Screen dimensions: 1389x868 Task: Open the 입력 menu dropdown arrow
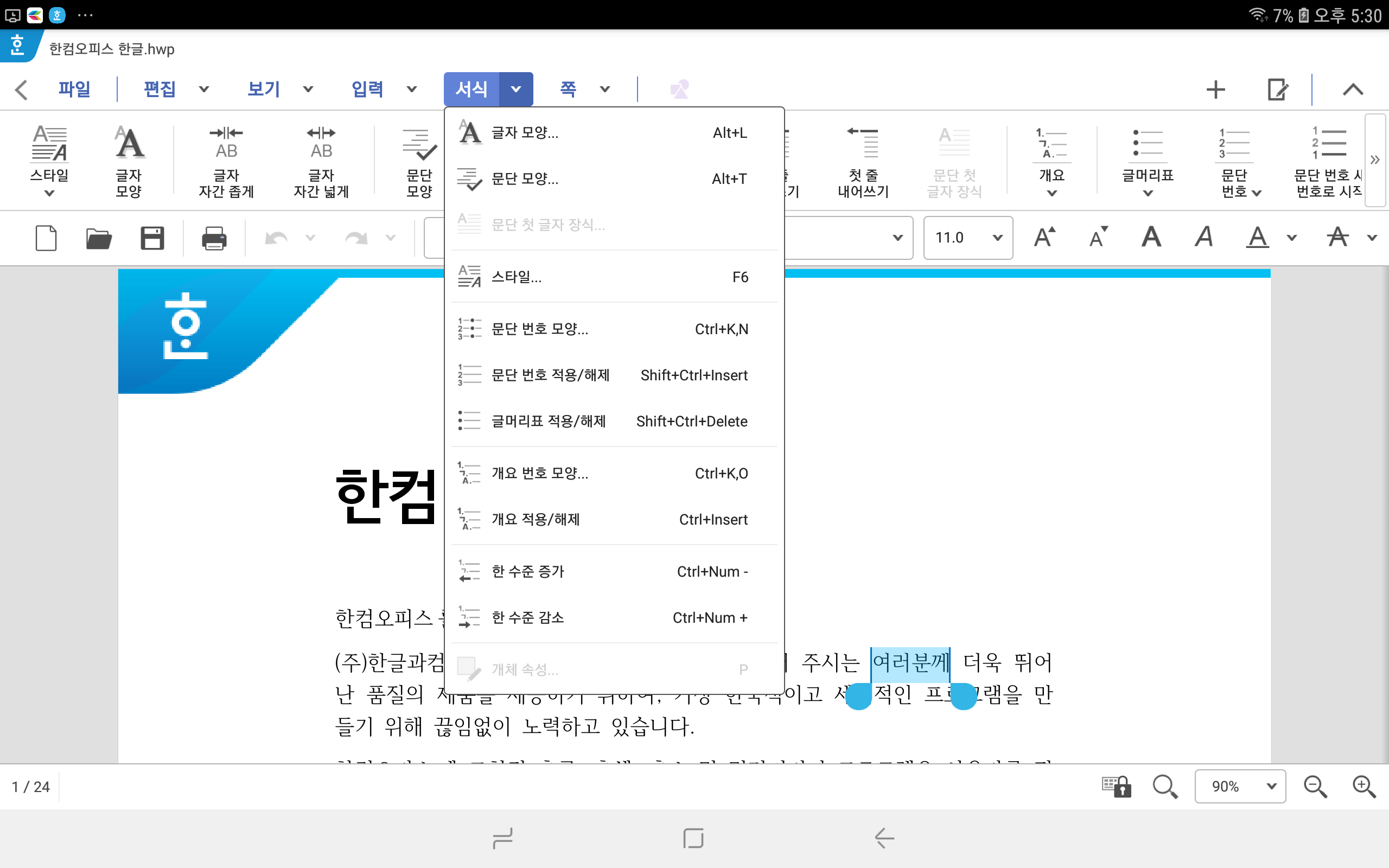pos(411,89)
